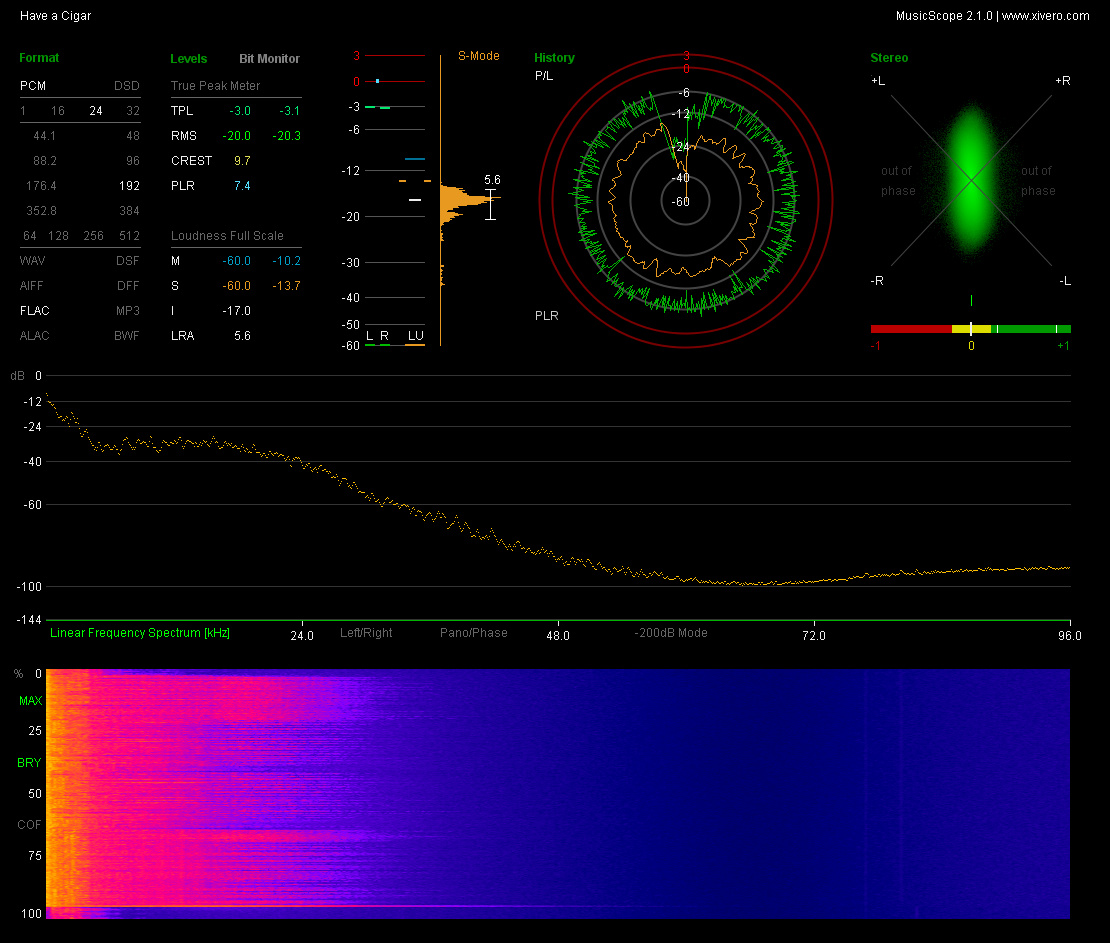
Task: Click the LU legend marker
Action: point(415,336)
